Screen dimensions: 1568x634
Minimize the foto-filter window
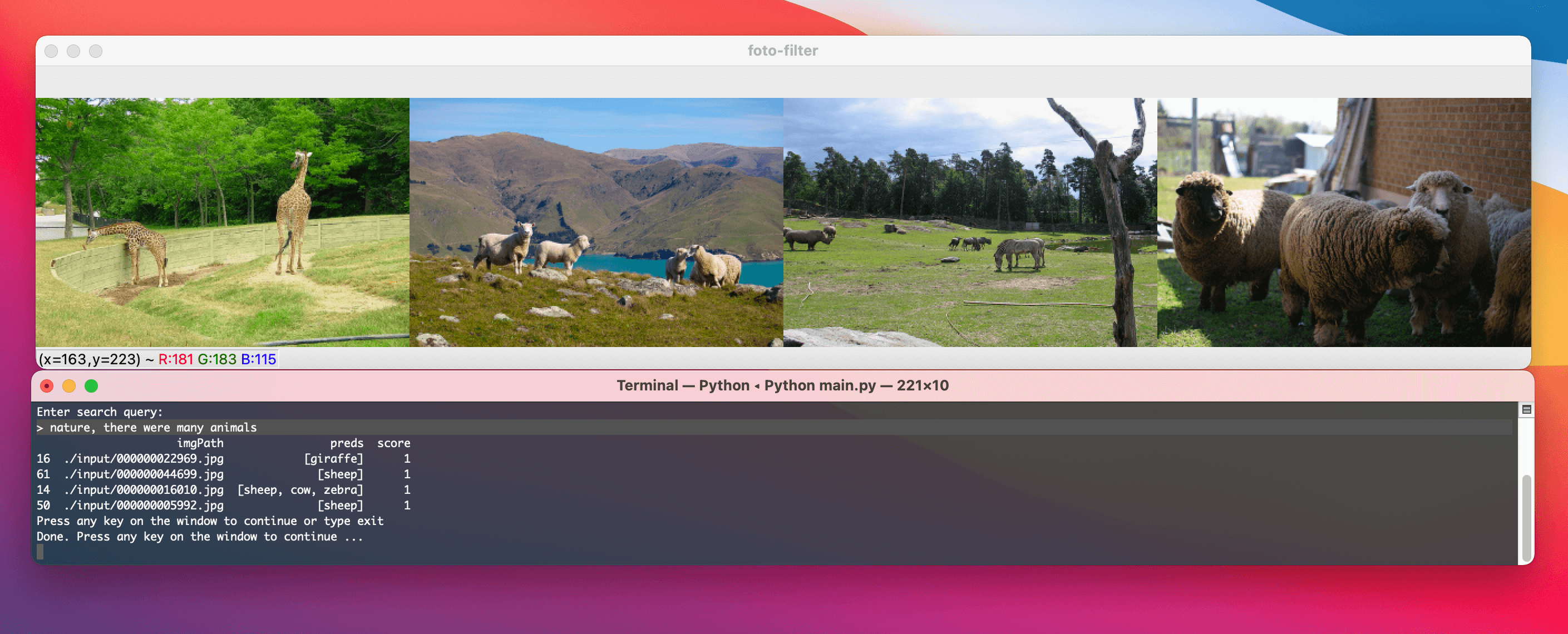tap(73, 51)
